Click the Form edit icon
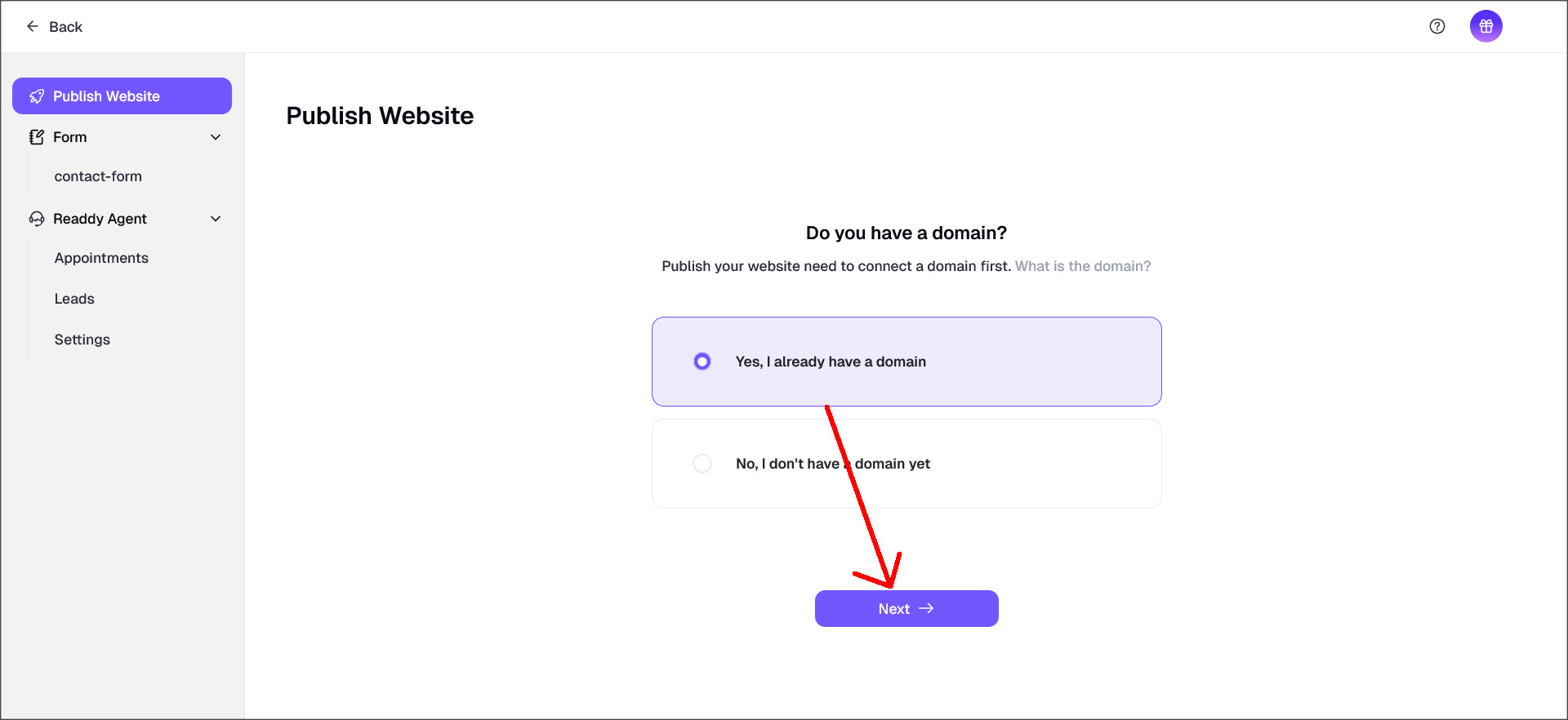1568x720 pixels. coord(36,137)
